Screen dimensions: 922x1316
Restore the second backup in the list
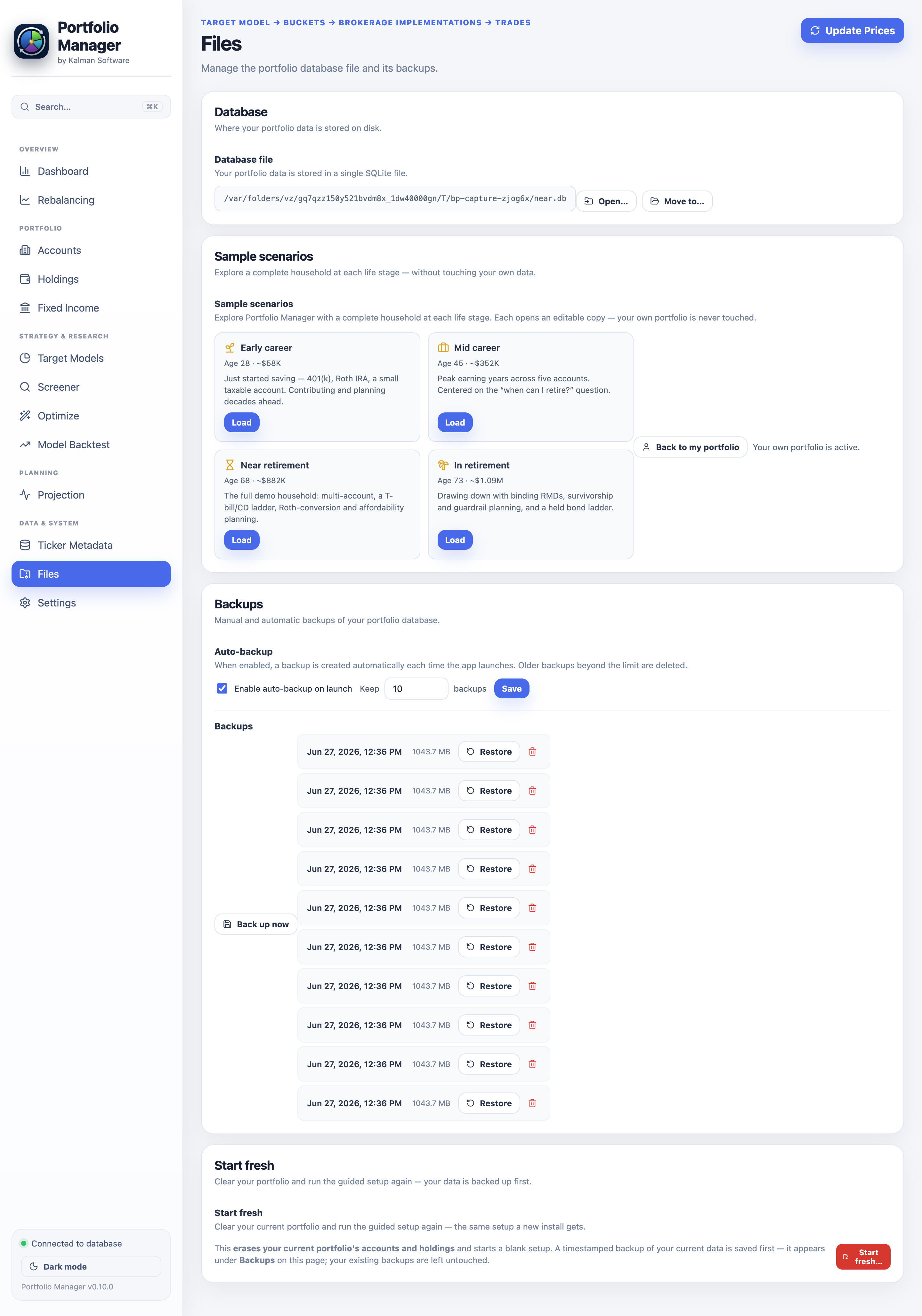pos(489,791)
